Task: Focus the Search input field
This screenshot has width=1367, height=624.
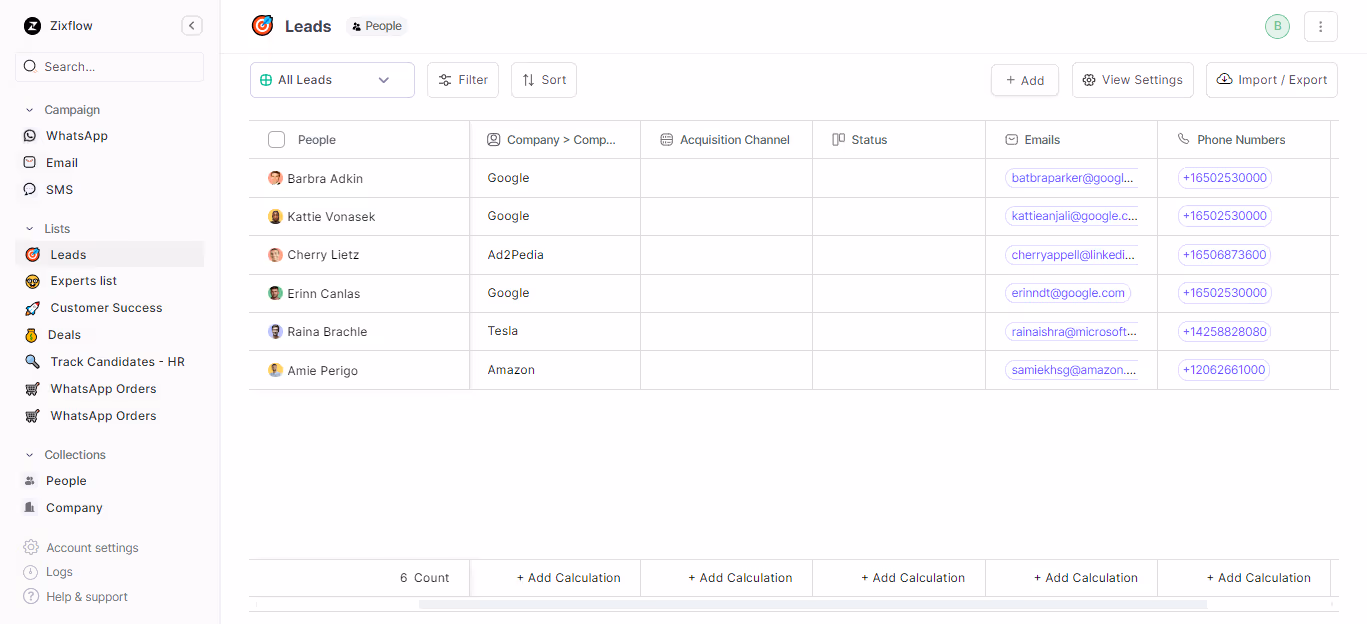Action: coord(110,67)
